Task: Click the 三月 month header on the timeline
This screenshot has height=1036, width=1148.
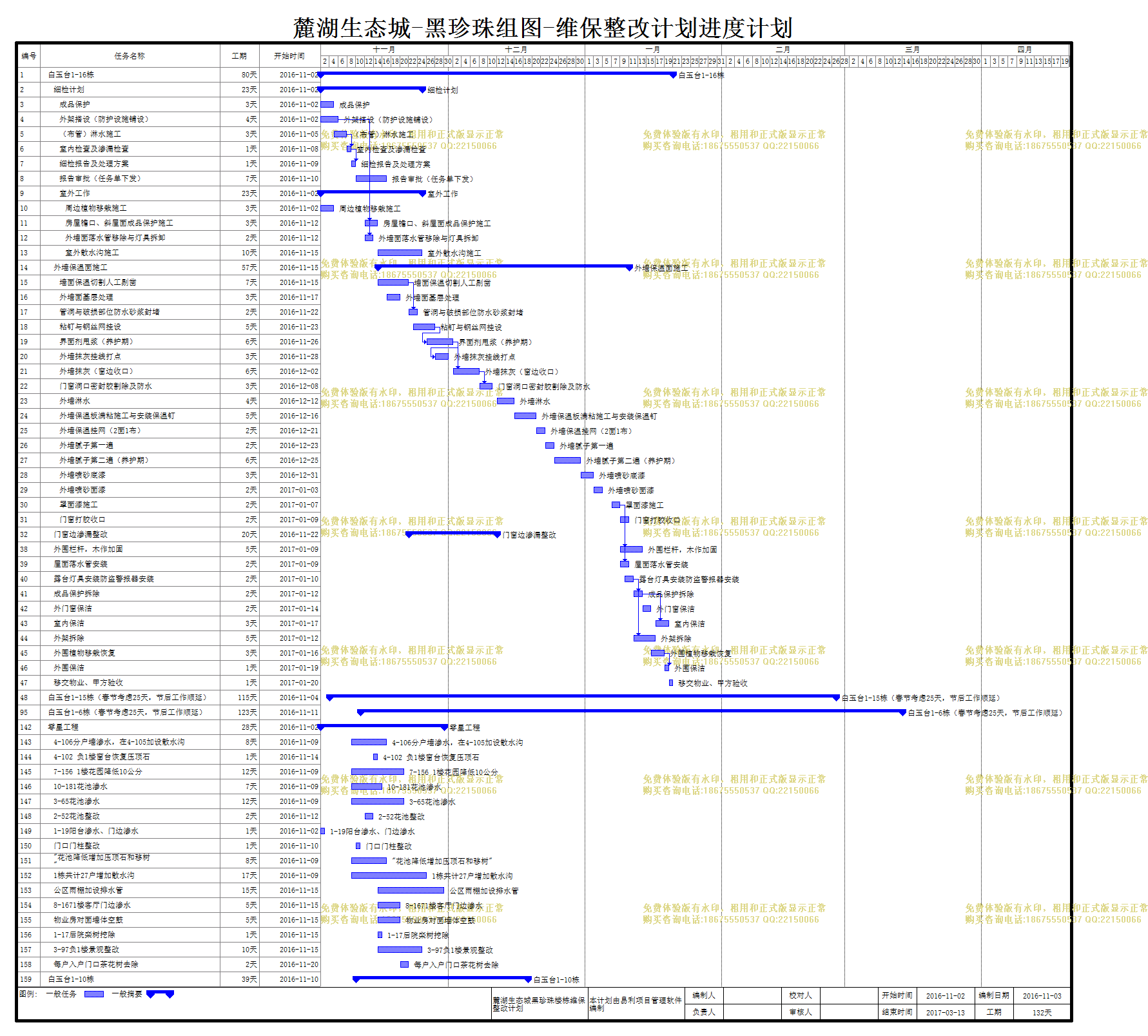Action: 913,50
